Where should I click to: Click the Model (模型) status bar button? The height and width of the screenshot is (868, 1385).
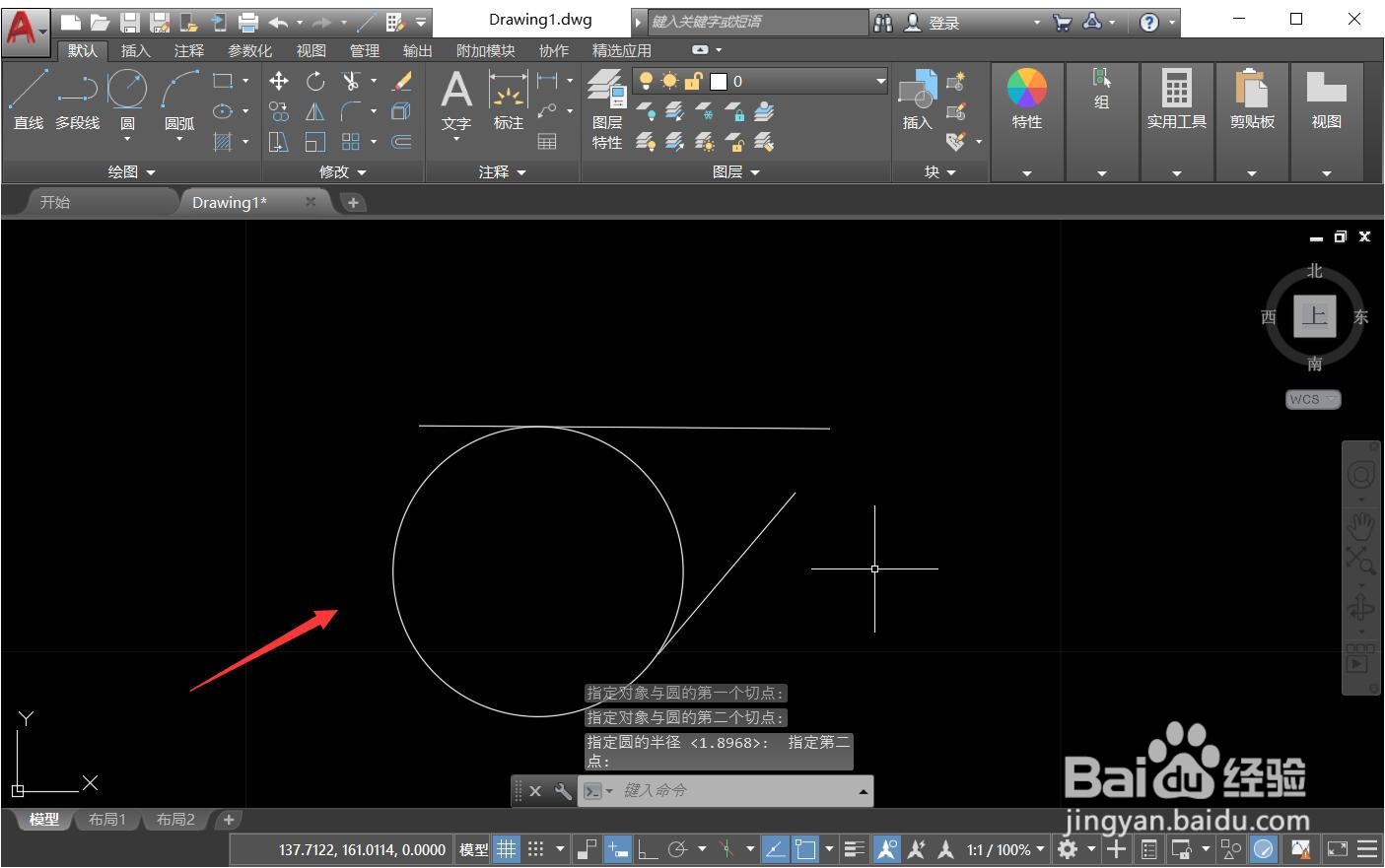click(474, 849)
